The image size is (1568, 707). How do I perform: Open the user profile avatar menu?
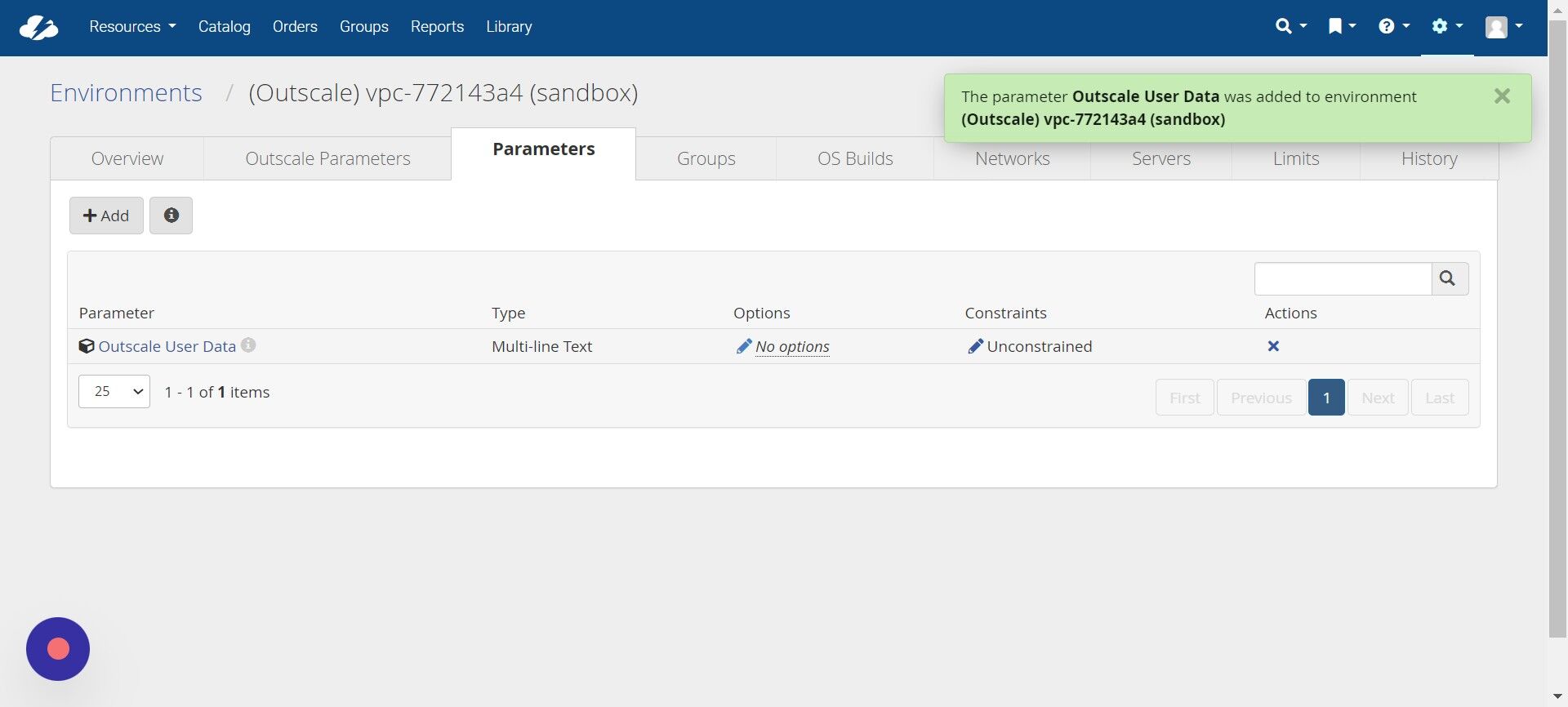coord(1503,27)
